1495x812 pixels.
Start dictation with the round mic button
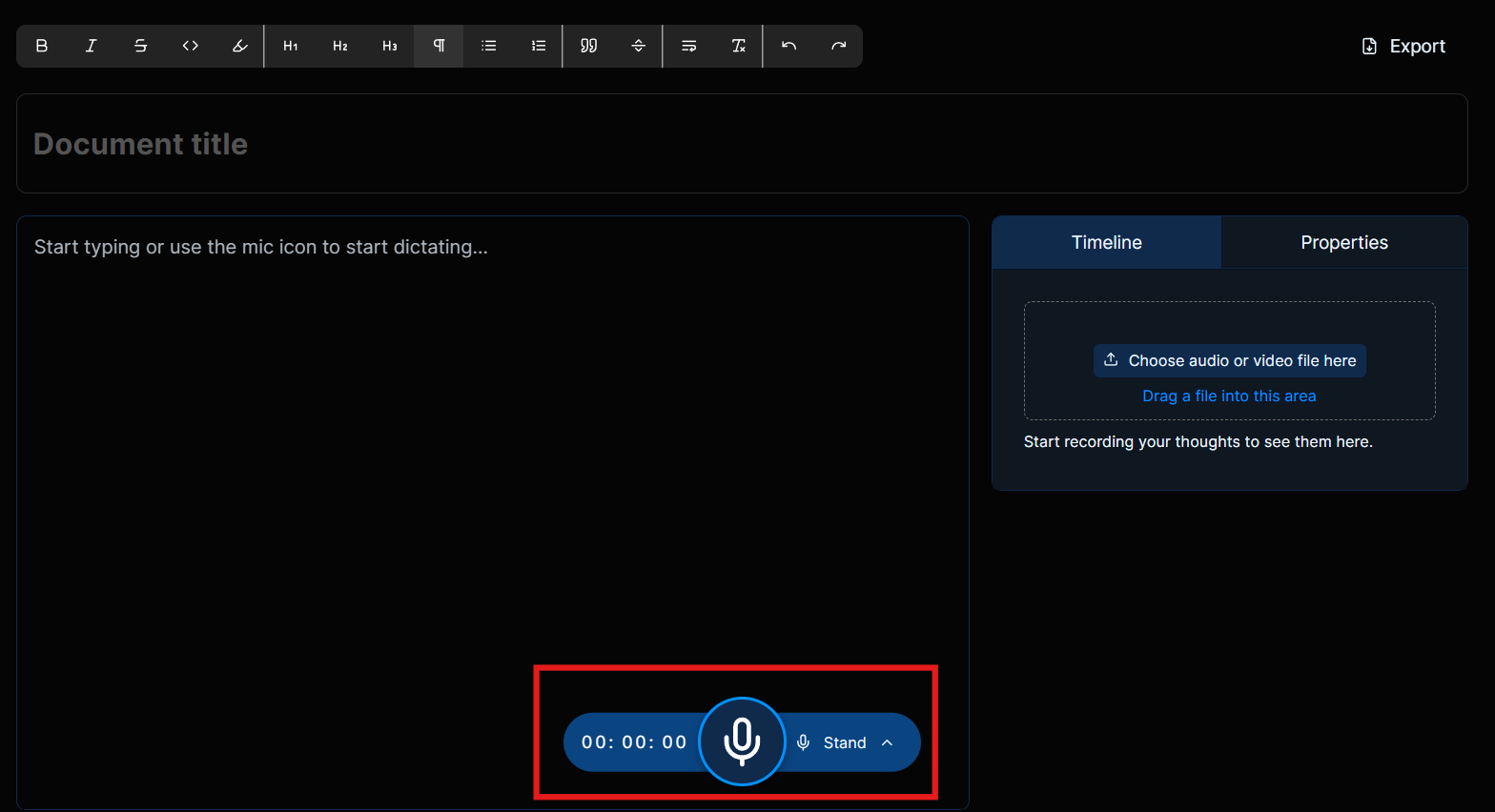[742, 741]
